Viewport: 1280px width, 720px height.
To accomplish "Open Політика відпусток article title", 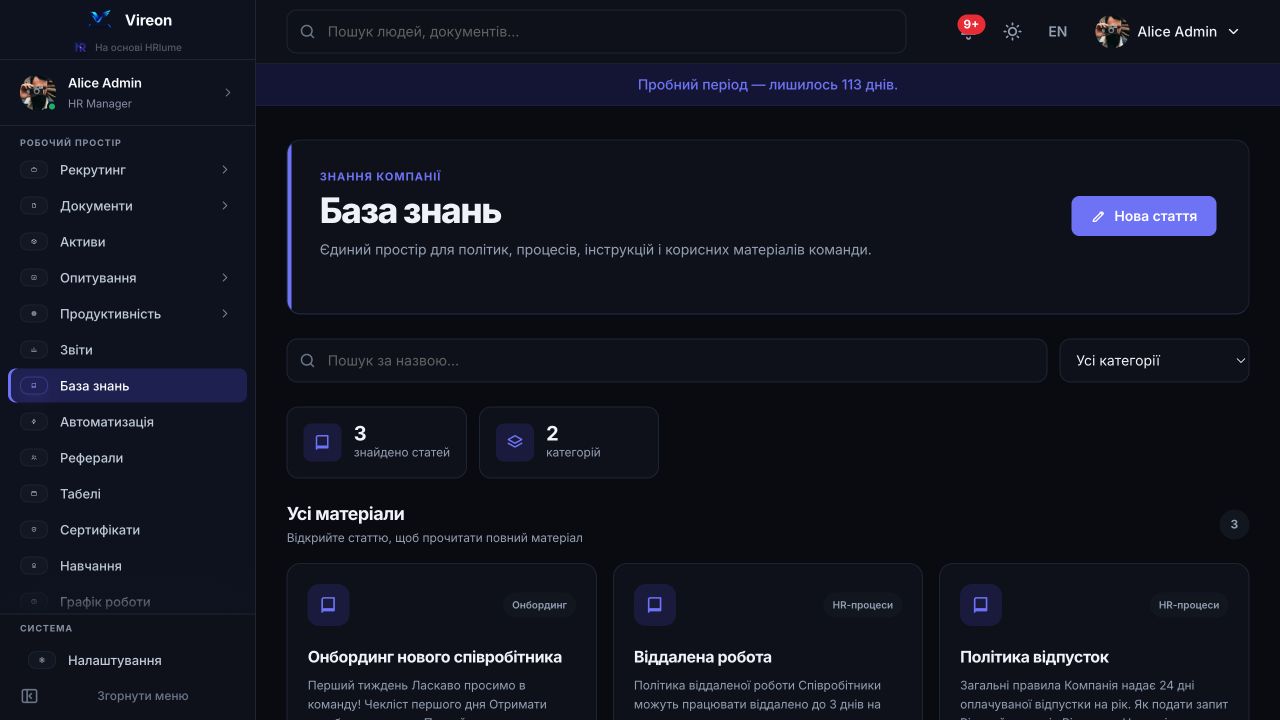I will [1034, 657].
